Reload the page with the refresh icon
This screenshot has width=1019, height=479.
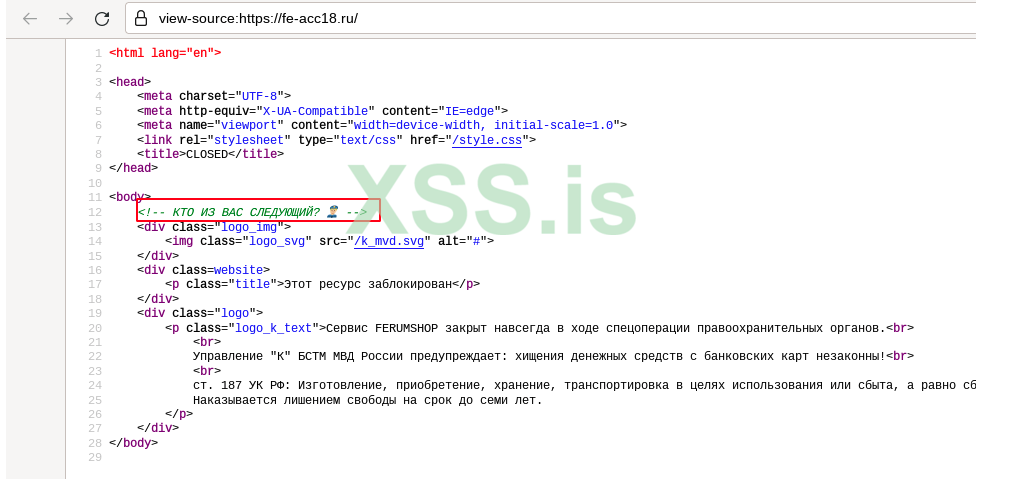(x=102, y=19)
